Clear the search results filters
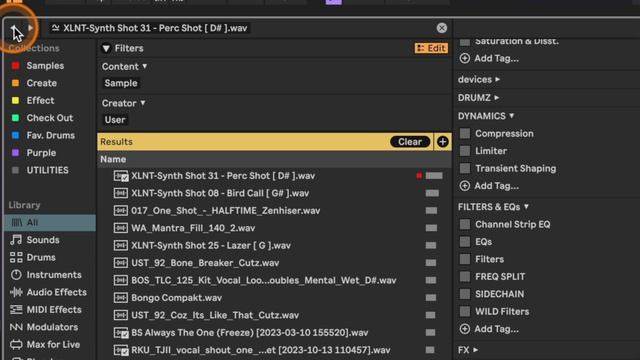640x360 pixels. click(410, 142)
